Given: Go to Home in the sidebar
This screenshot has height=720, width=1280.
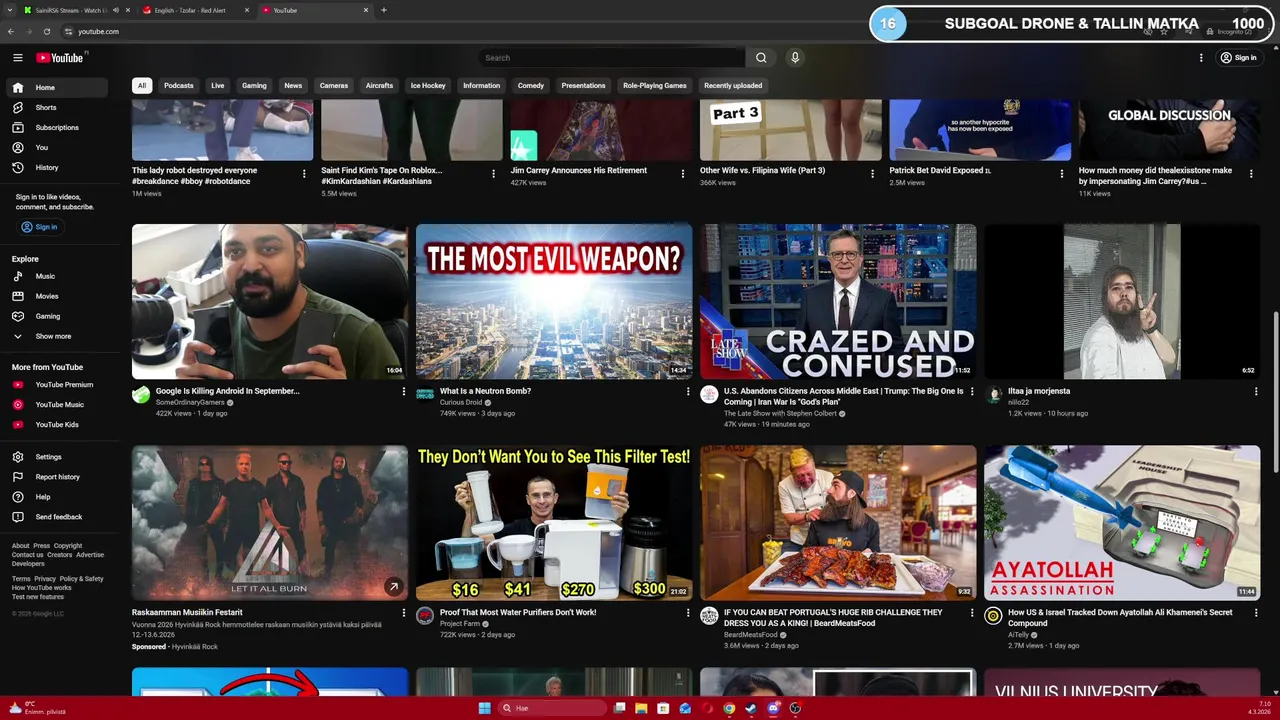Looking at the screenshot, I should [56, 87].
